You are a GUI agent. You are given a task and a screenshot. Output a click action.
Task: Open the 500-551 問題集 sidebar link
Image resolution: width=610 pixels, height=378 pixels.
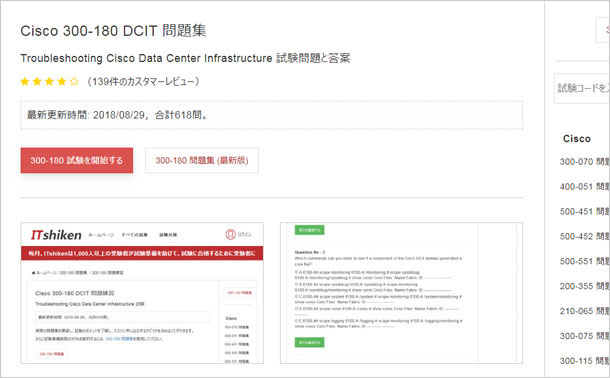tap(585, 261)
